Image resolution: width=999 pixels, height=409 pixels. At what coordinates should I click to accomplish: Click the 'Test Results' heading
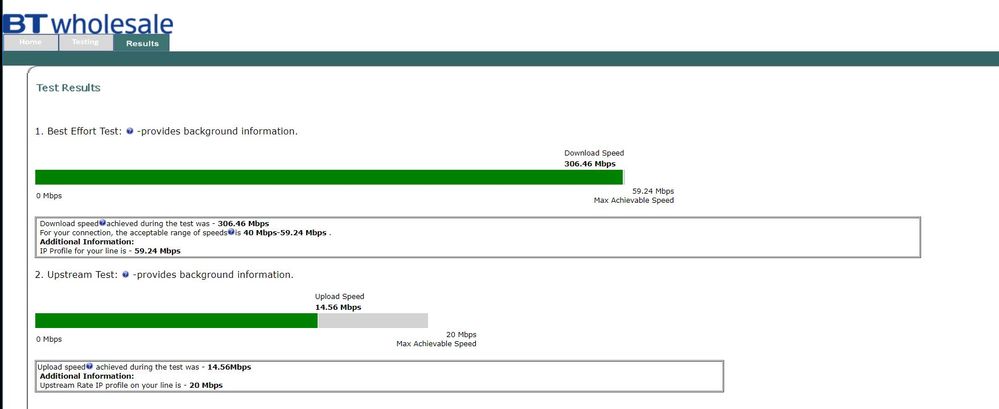click(68, 88)
